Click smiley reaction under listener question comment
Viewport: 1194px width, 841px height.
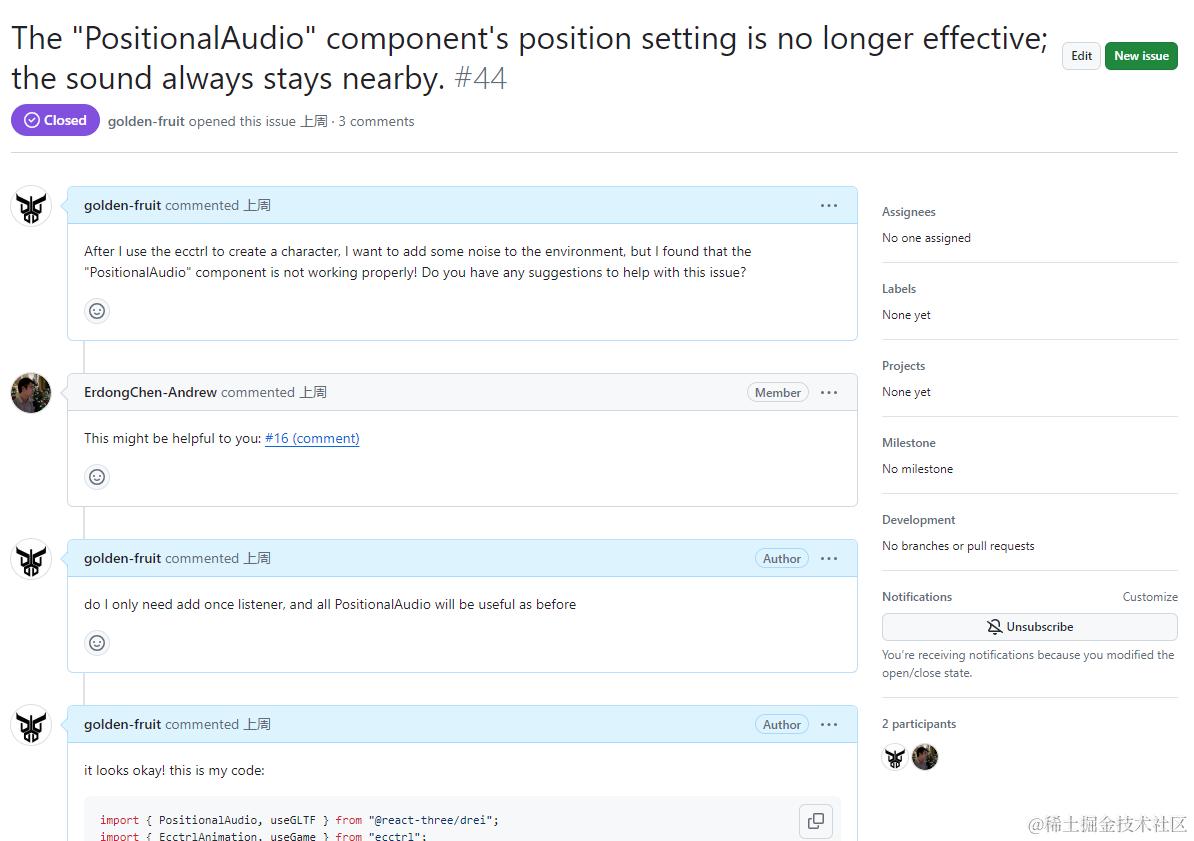tap(97, 643)
